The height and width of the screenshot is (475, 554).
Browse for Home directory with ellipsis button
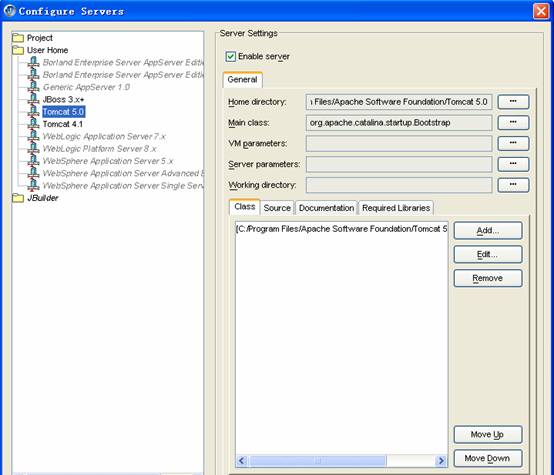[513, 102]
